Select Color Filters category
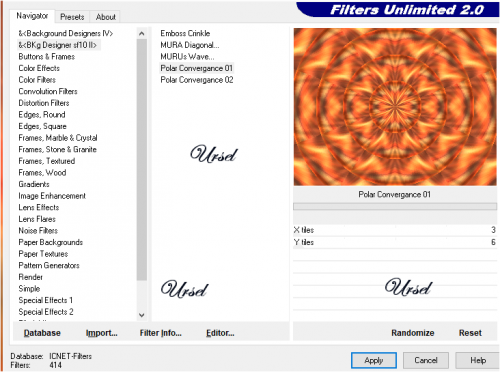This screenshot has width=500, height=372. click(37, 80)
